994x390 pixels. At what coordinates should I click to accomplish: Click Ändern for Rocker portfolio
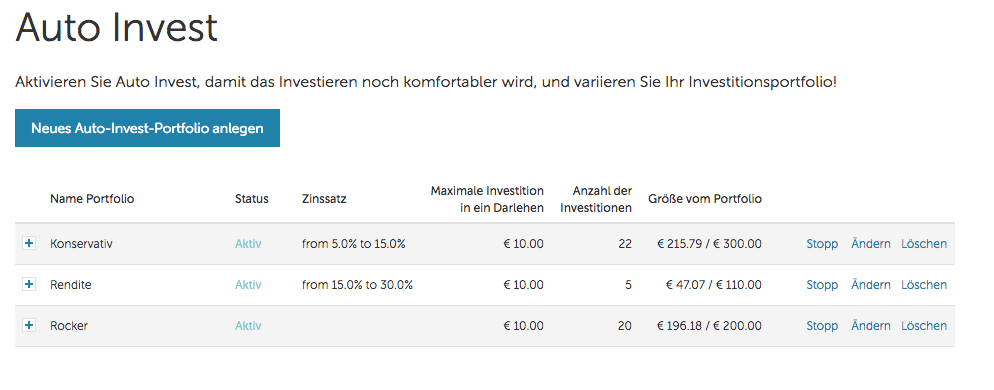point(870,326)
